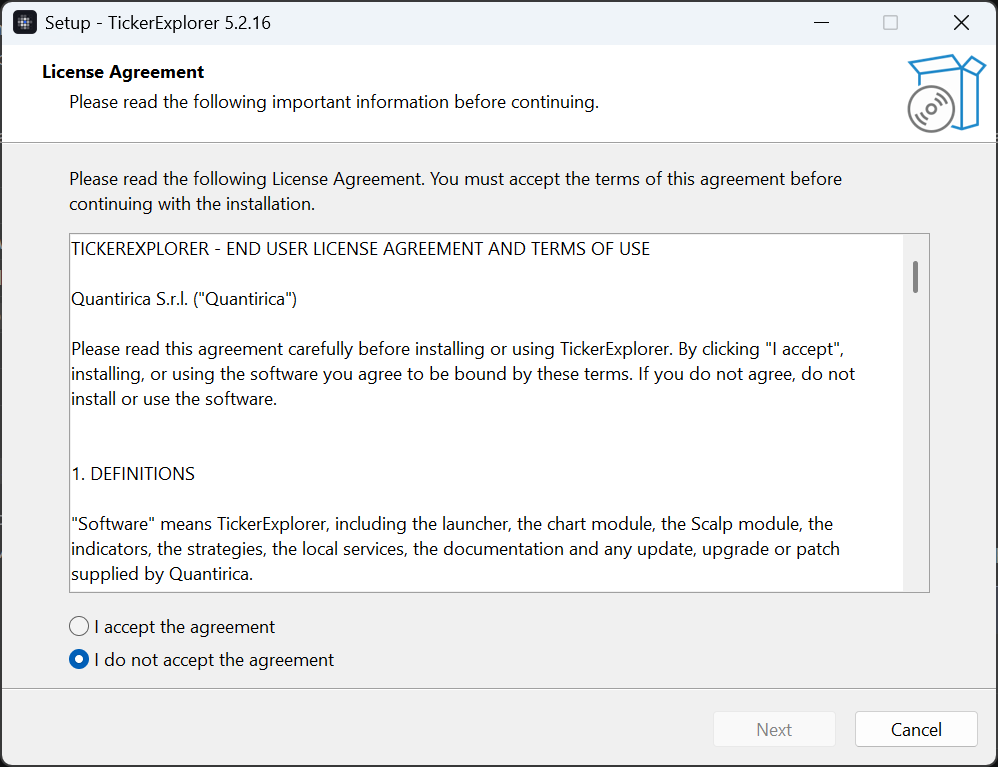Screen dimensions: 998x767
Task: Click the TickerExplorer setup icon in title bar
Action: click(25, 23)
